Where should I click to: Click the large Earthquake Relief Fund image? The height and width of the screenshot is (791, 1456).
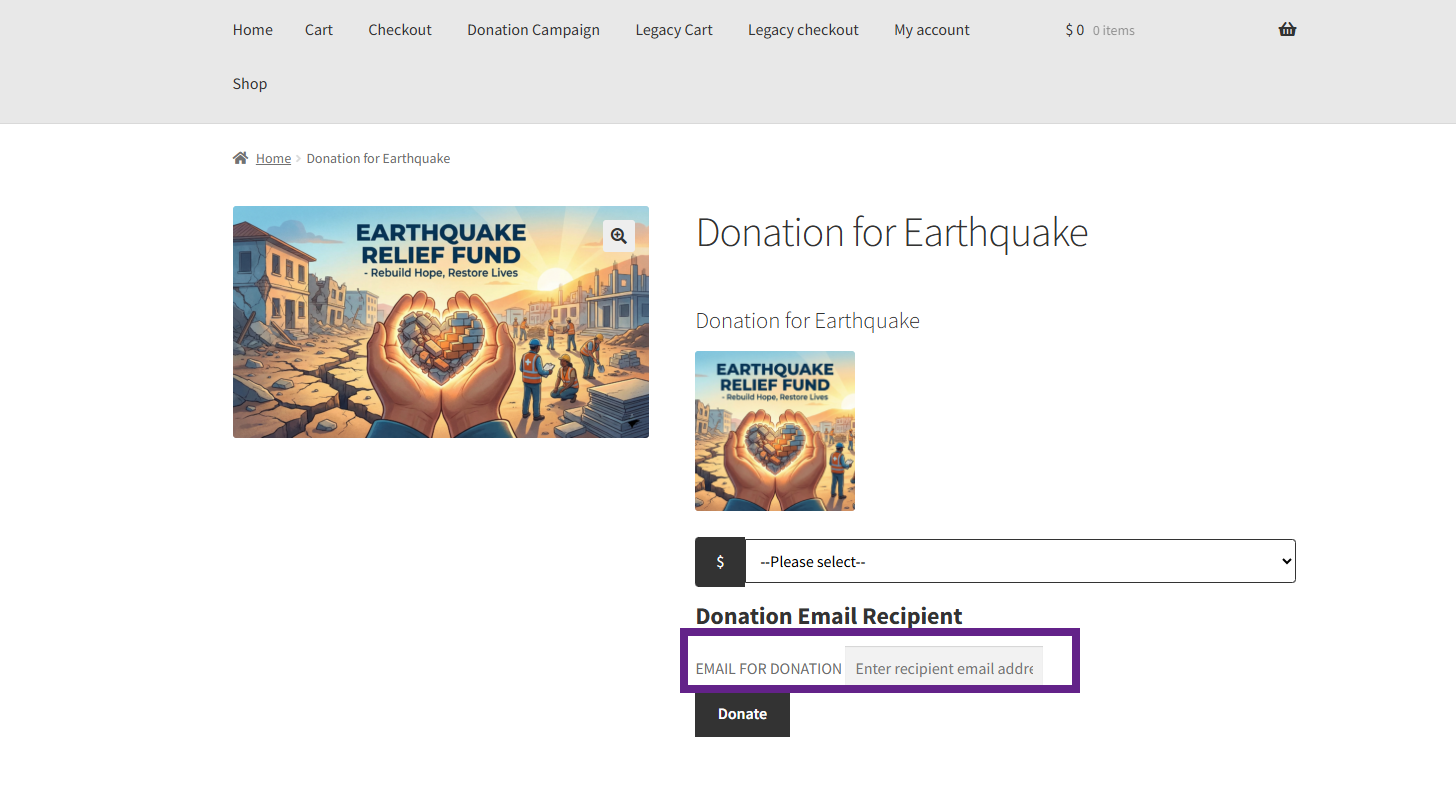441,322
